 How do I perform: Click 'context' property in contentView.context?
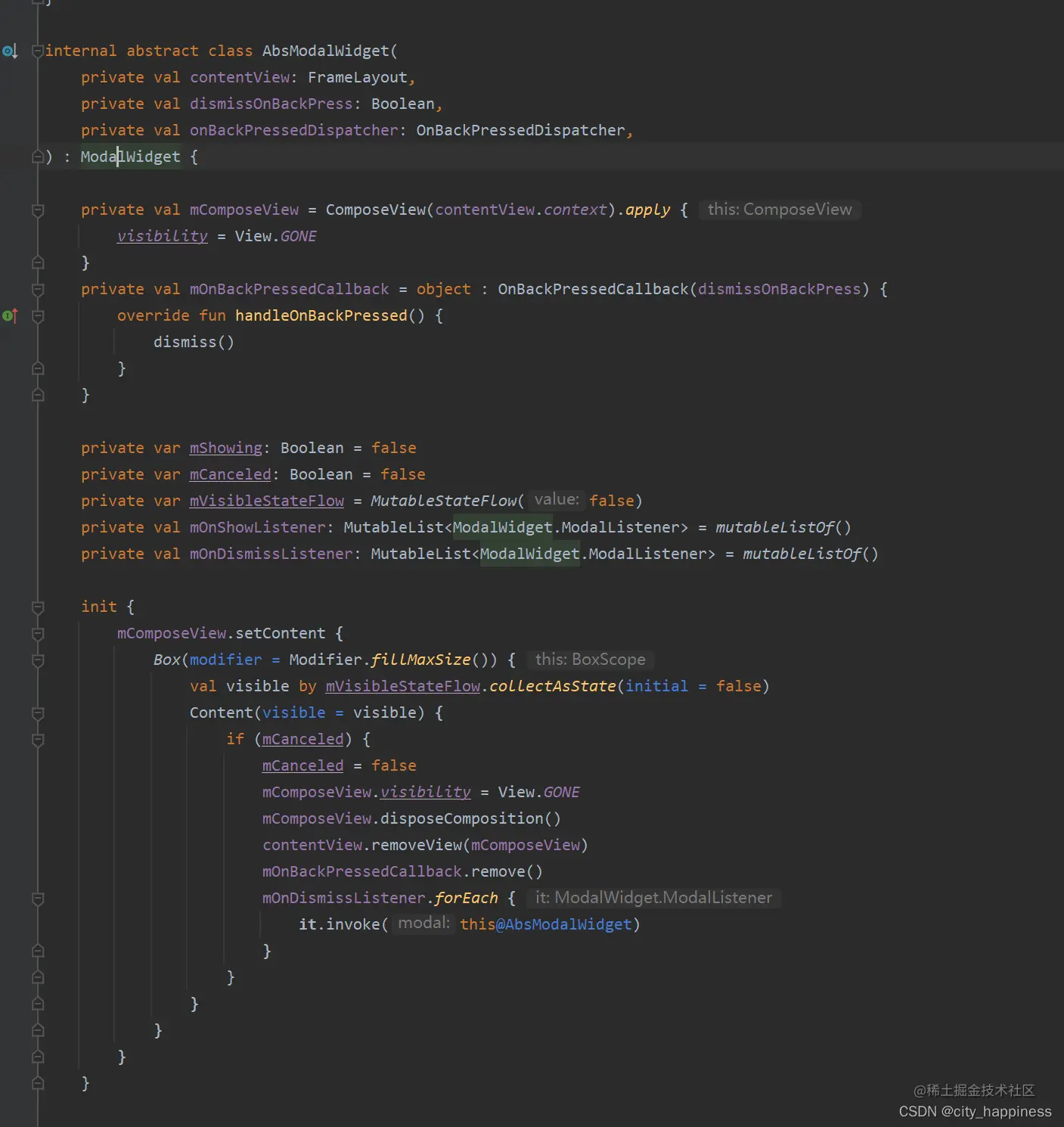[575, 210]
